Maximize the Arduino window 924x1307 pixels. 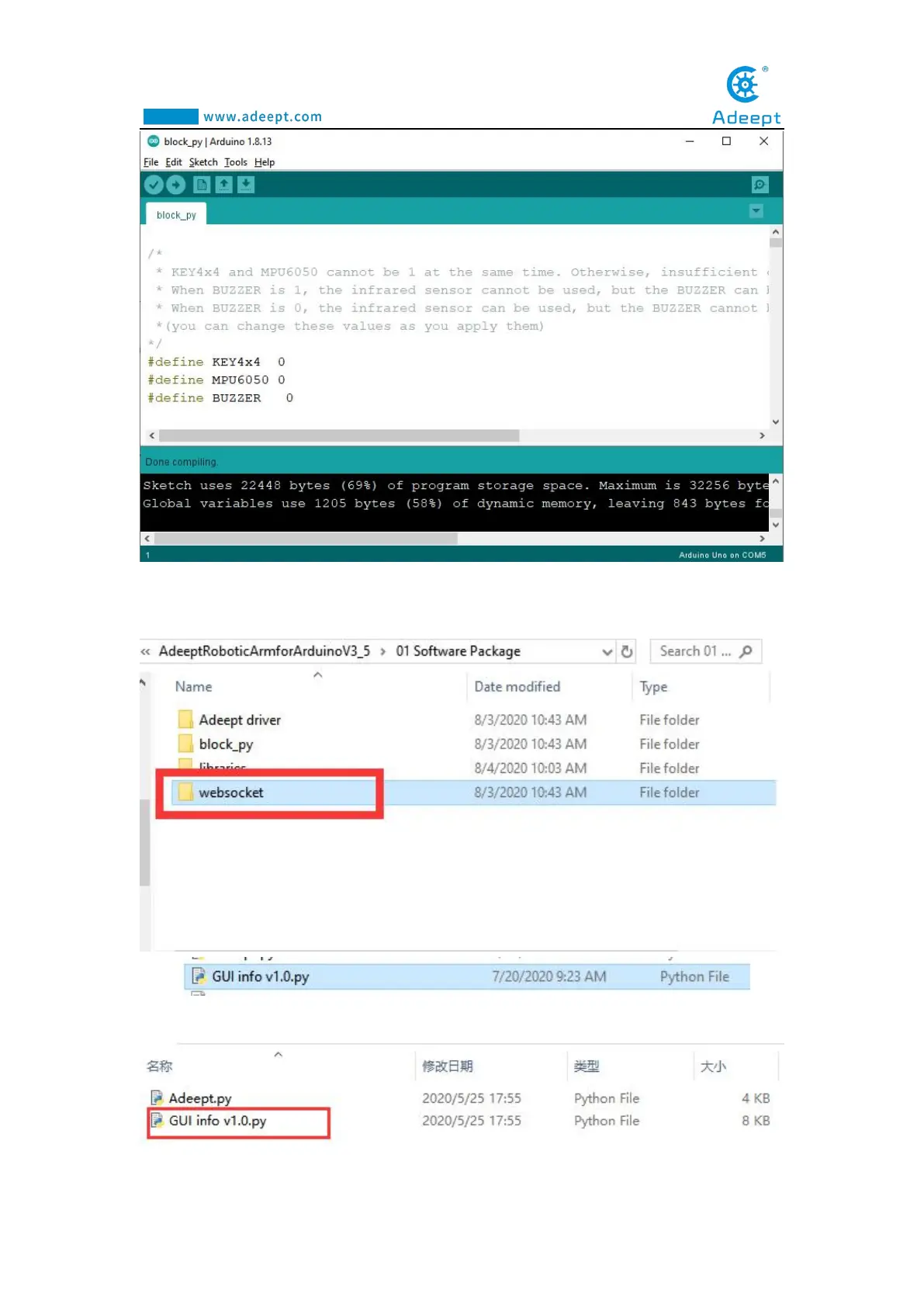pos(726,141)
